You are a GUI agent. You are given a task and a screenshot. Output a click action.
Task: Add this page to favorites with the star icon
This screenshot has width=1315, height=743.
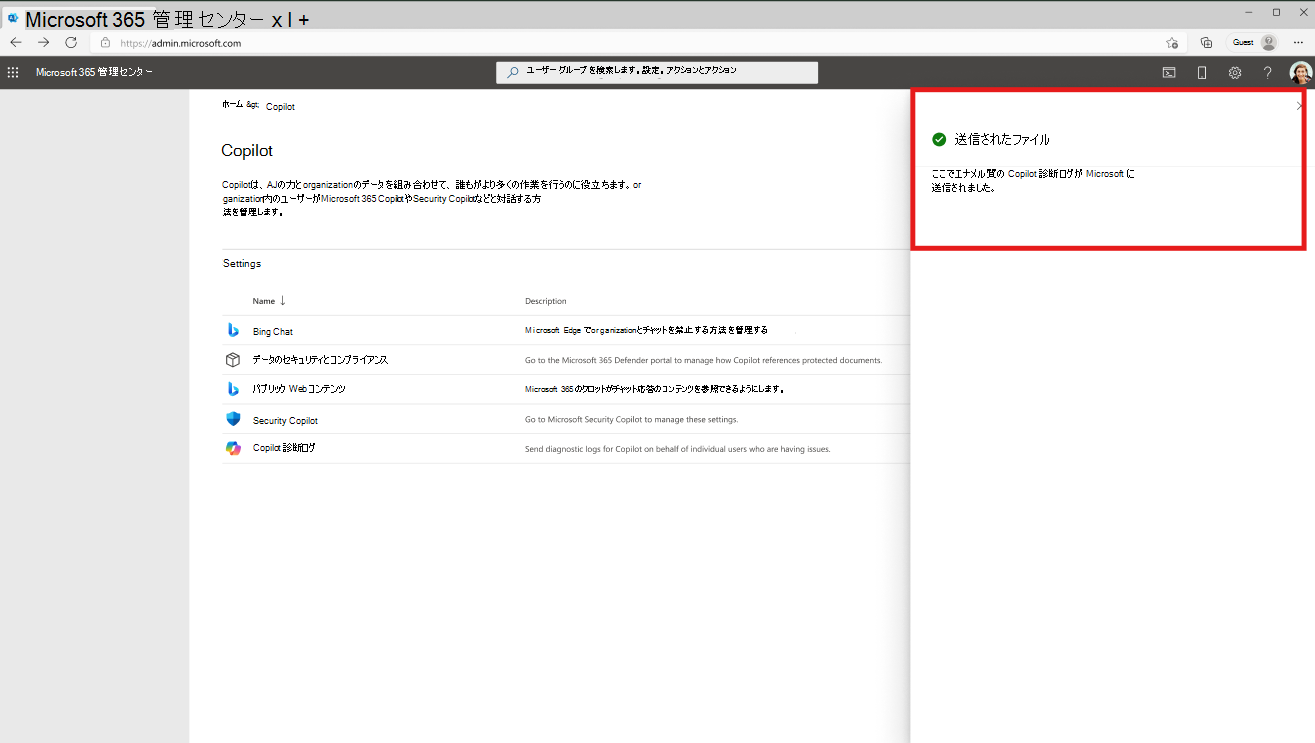click(x=1172, y=43)
